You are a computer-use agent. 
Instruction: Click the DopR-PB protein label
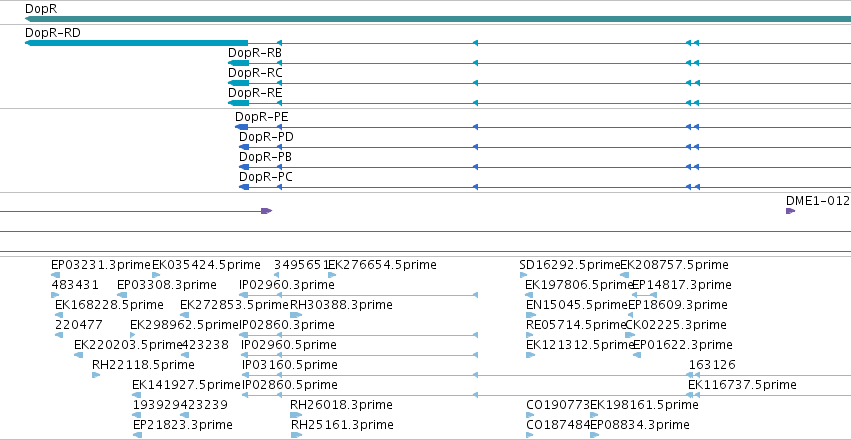tap(265, 157)
